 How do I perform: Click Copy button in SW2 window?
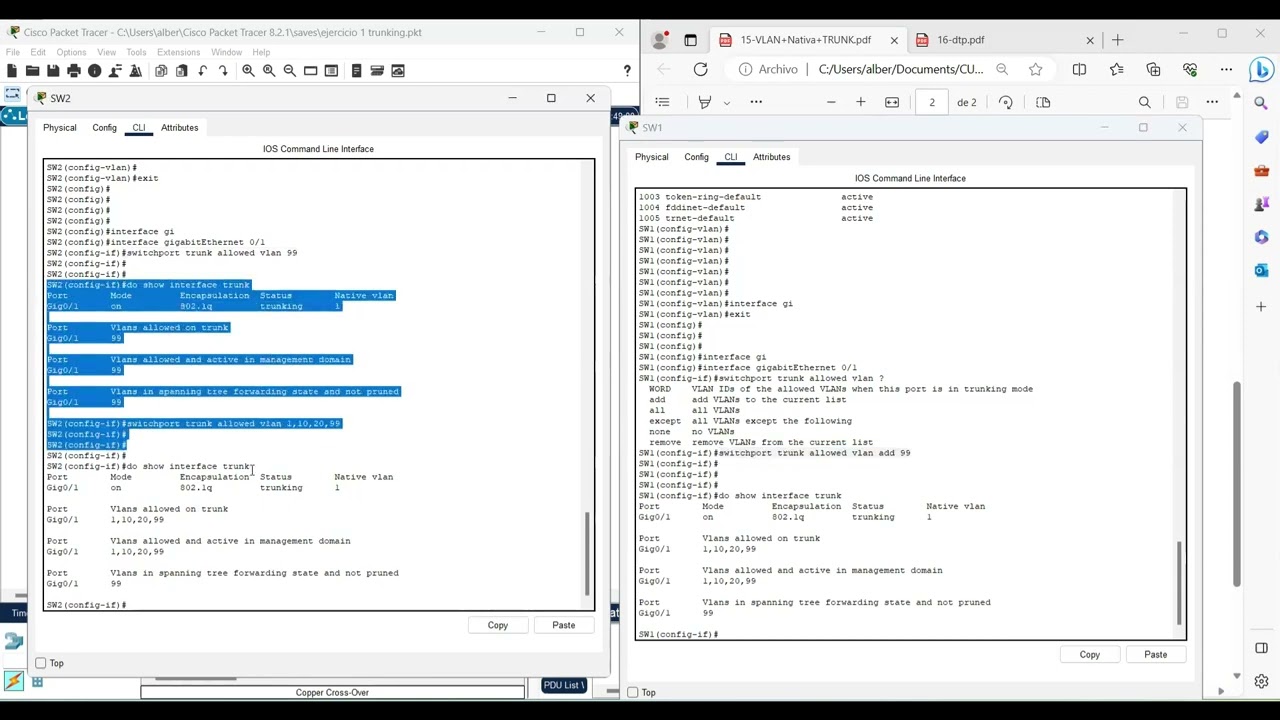coord(498,625)
